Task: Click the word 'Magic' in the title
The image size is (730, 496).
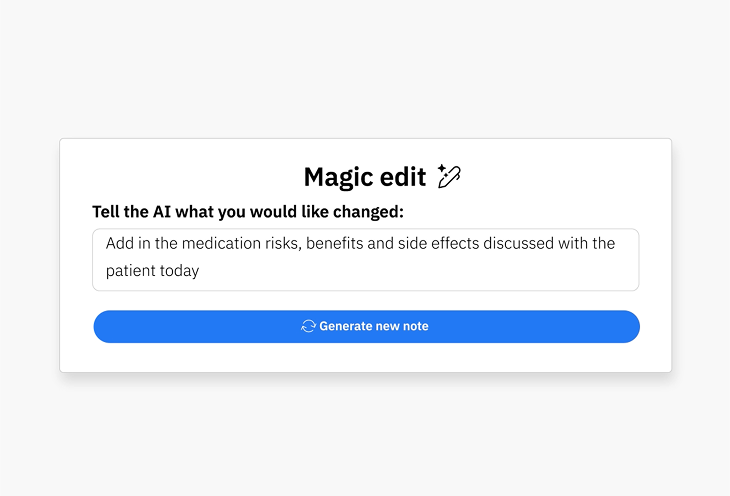Action: 339,177
